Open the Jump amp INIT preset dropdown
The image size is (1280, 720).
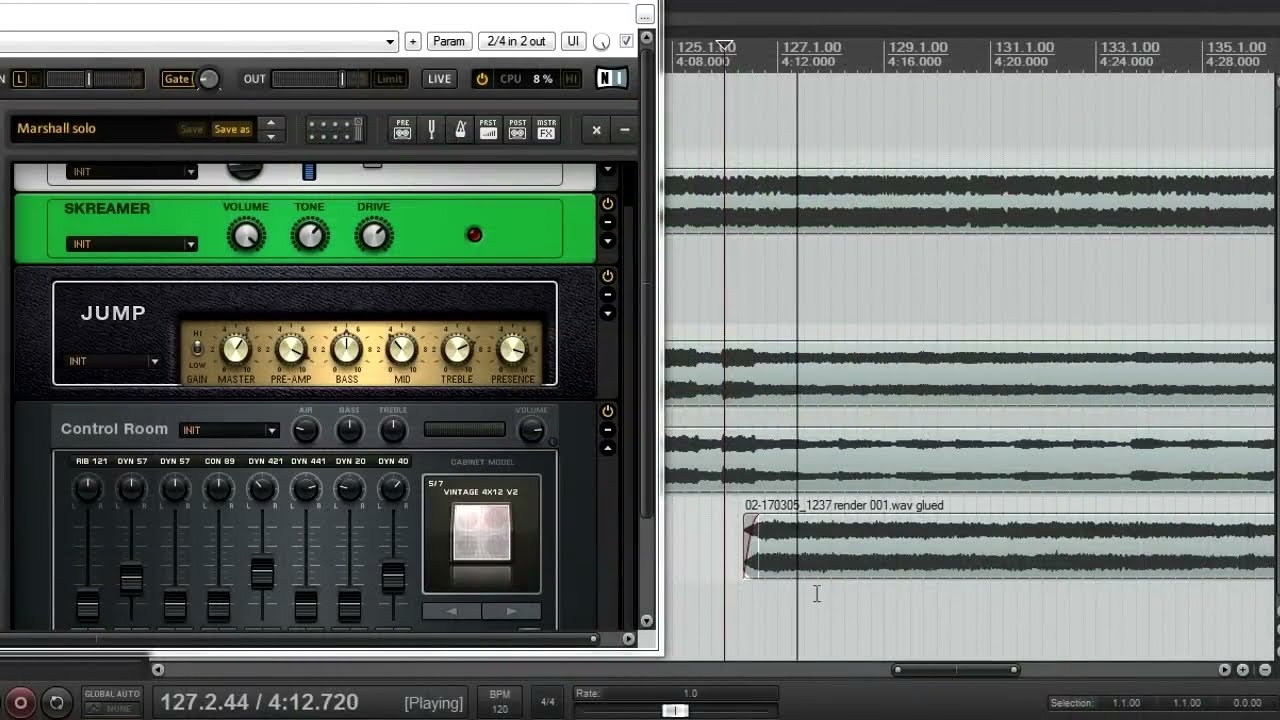(114, 361)
